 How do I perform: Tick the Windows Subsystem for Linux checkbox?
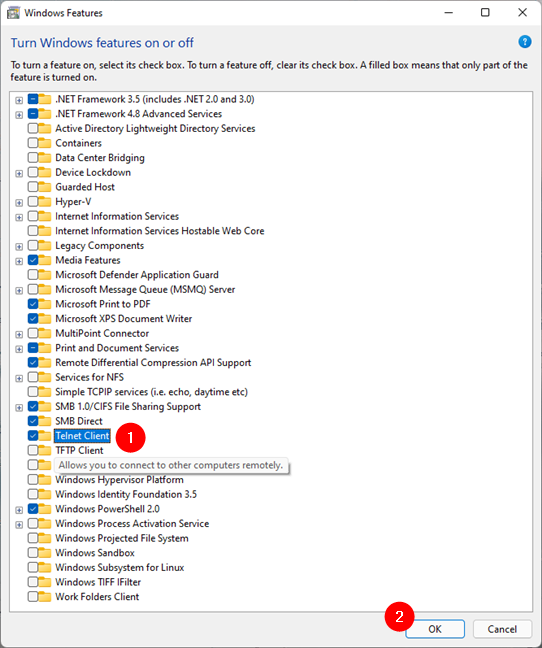click(x=33, y=567)
